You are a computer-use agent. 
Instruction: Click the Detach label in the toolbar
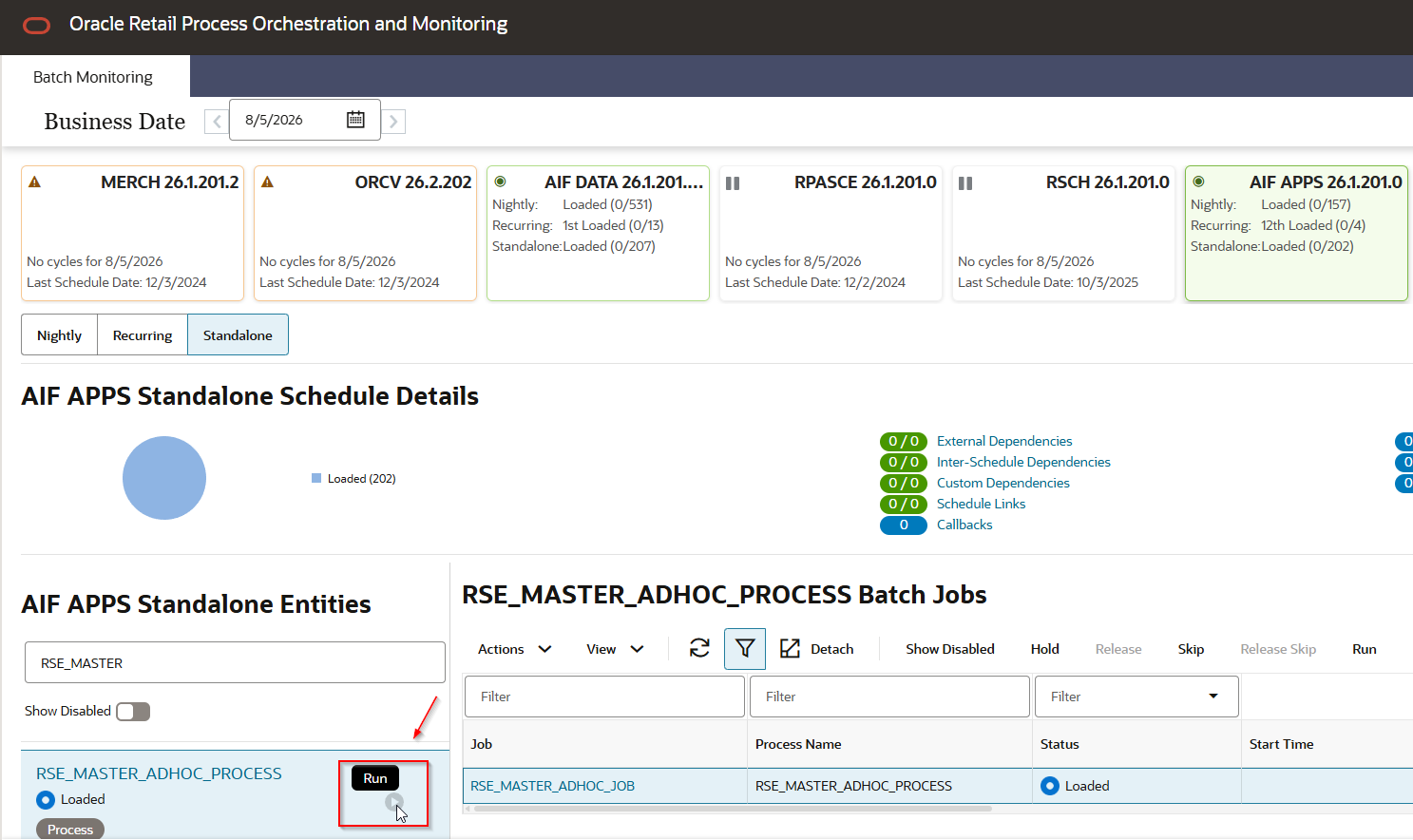[832, 649]
